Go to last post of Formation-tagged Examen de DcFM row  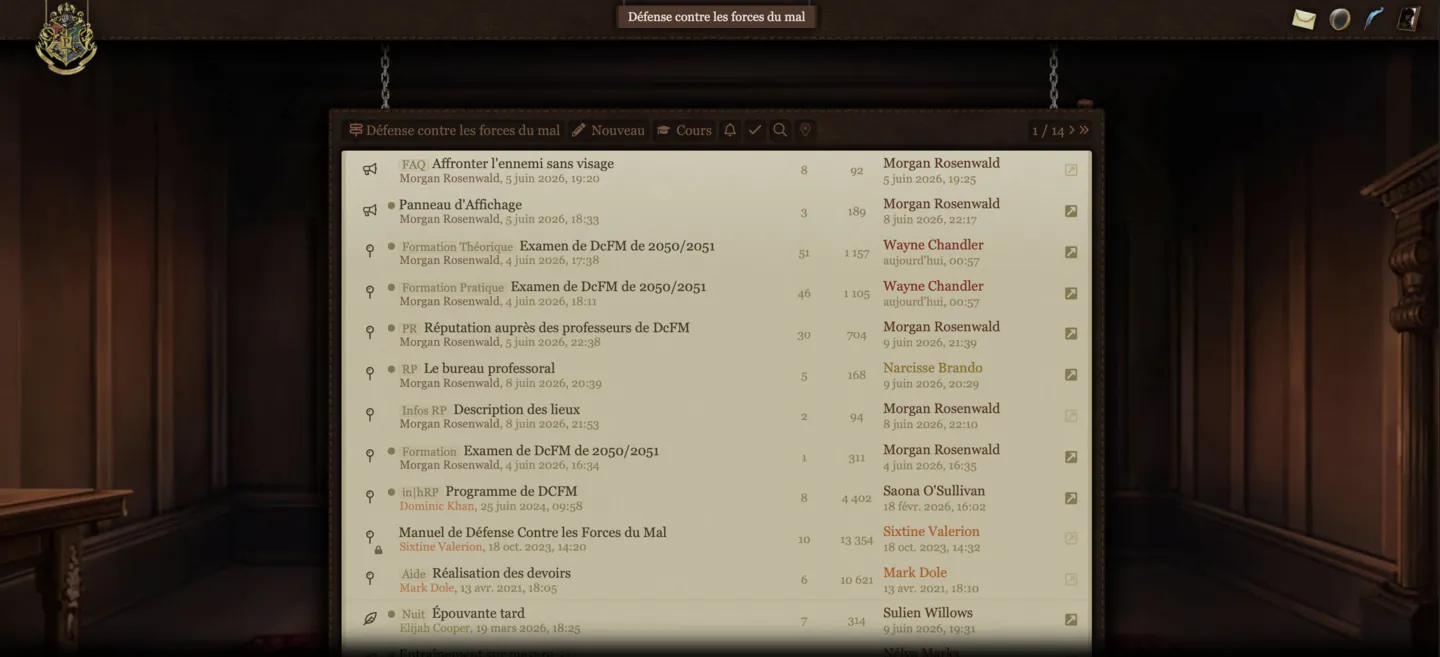tap(1071, 457)
